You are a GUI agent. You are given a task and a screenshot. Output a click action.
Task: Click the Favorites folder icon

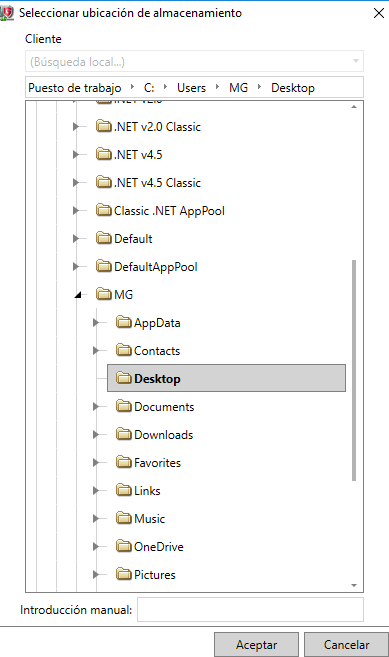point(124,463)
